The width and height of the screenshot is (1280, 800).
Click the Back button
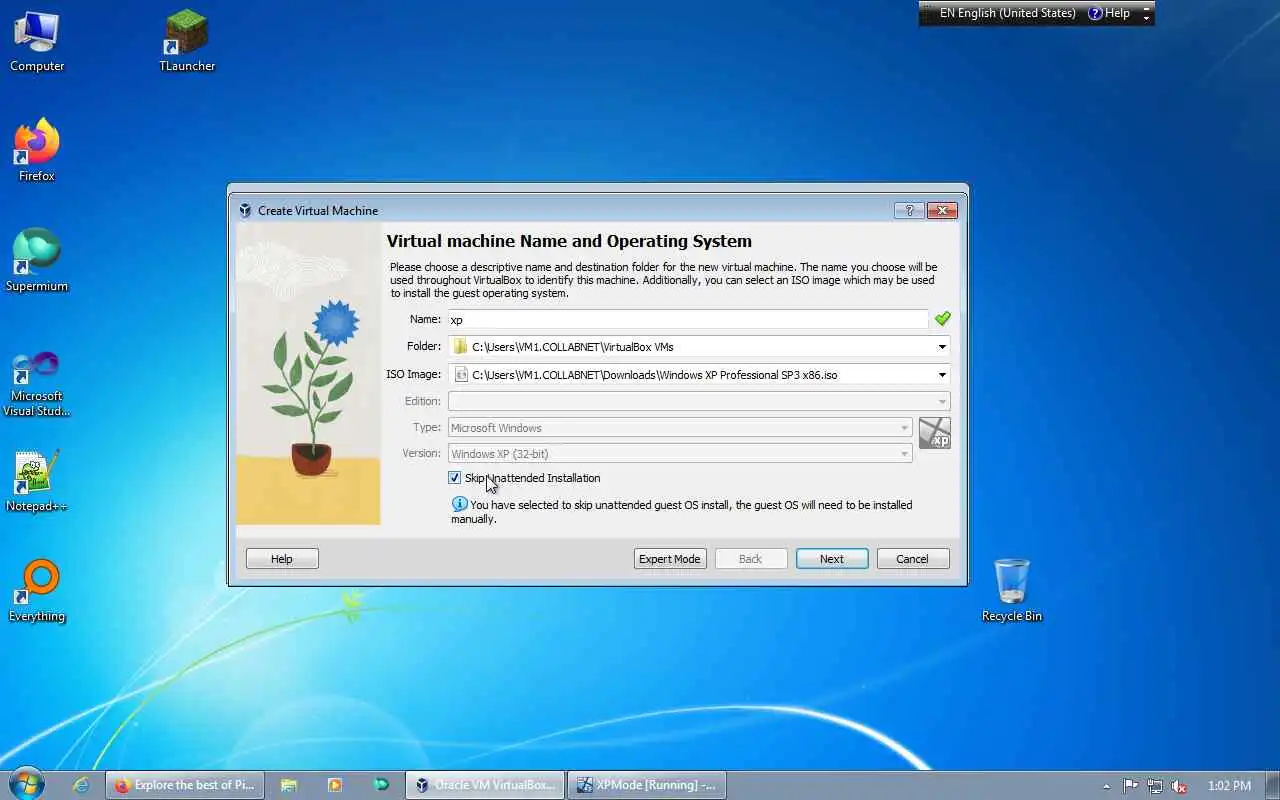coord(751,559)
